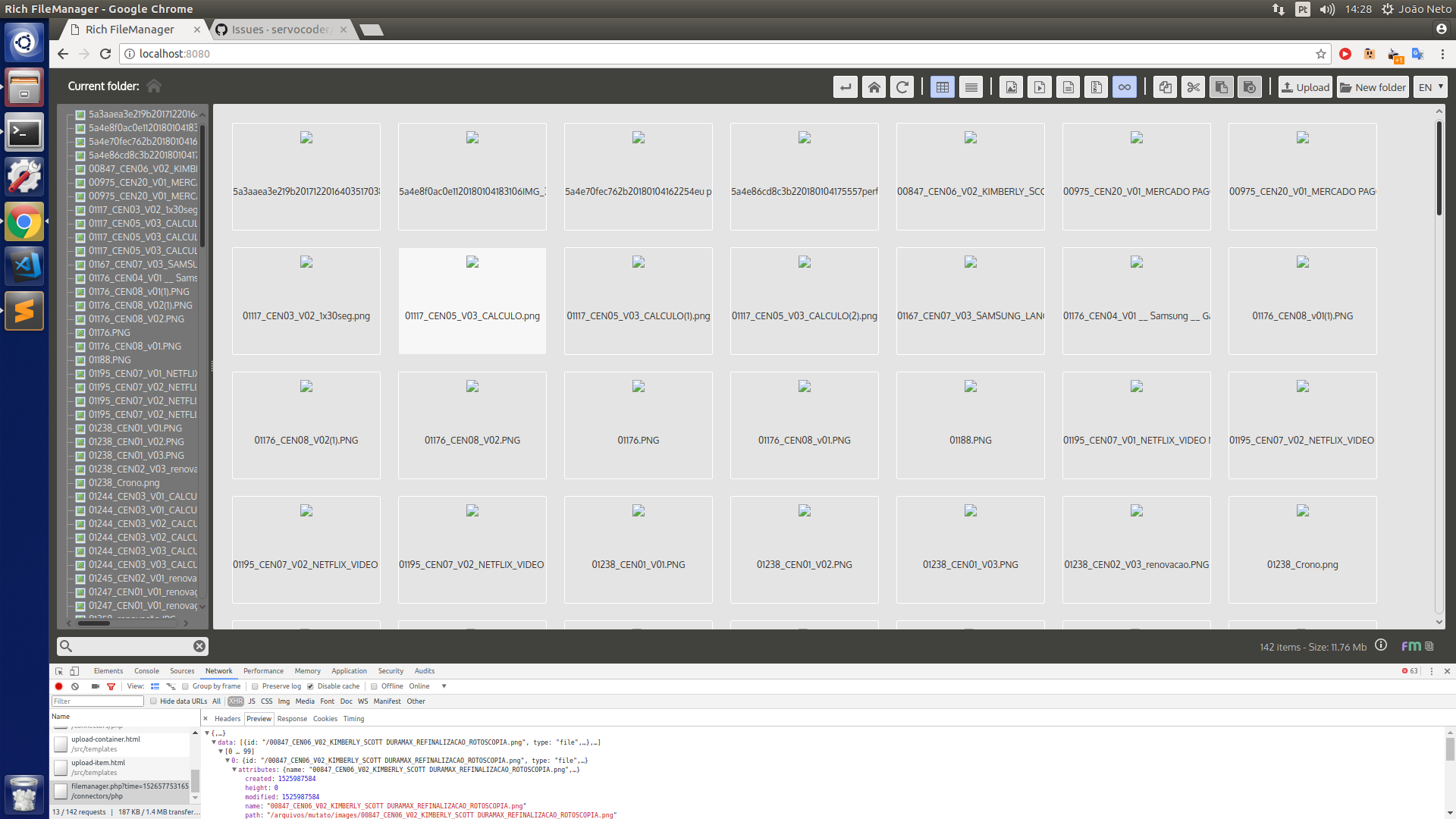
Task: Click the infinity icon to show all file types
Action: click(x=1125, y=86)
